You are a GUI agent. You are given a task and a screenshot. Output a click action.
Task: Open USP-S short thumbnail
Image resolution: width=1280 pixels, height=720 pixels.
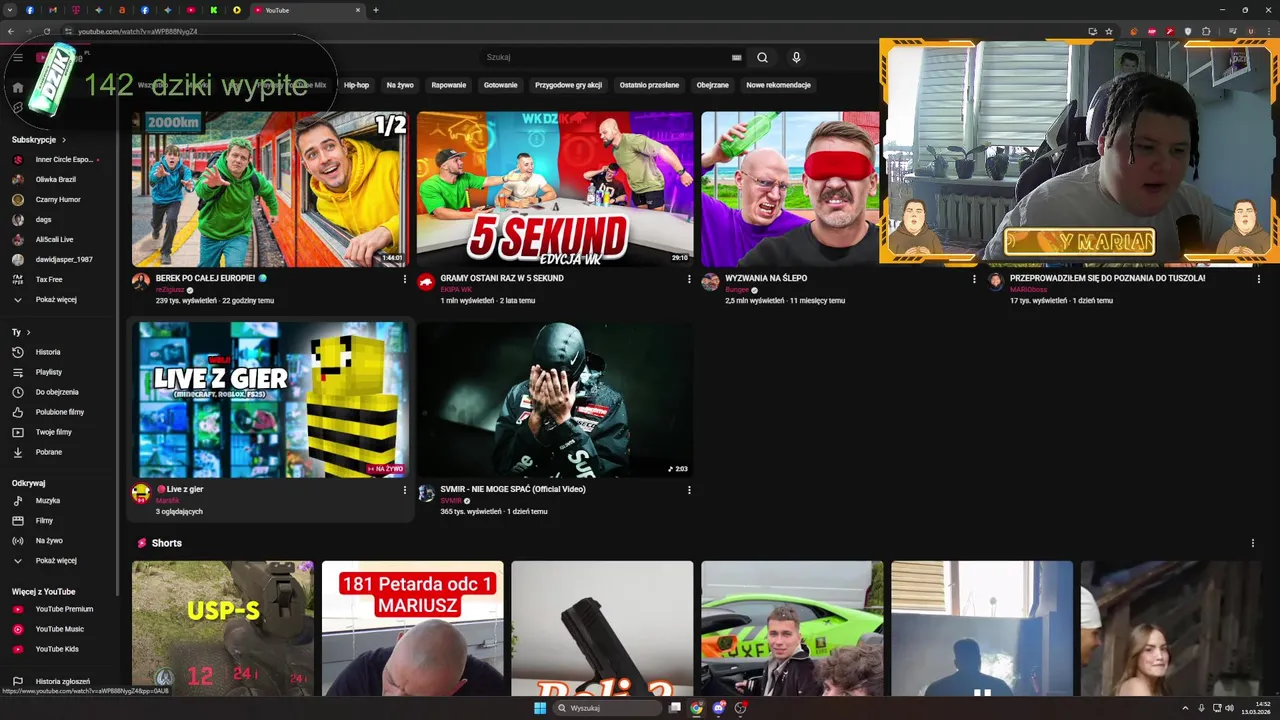[x=223, y=628]
